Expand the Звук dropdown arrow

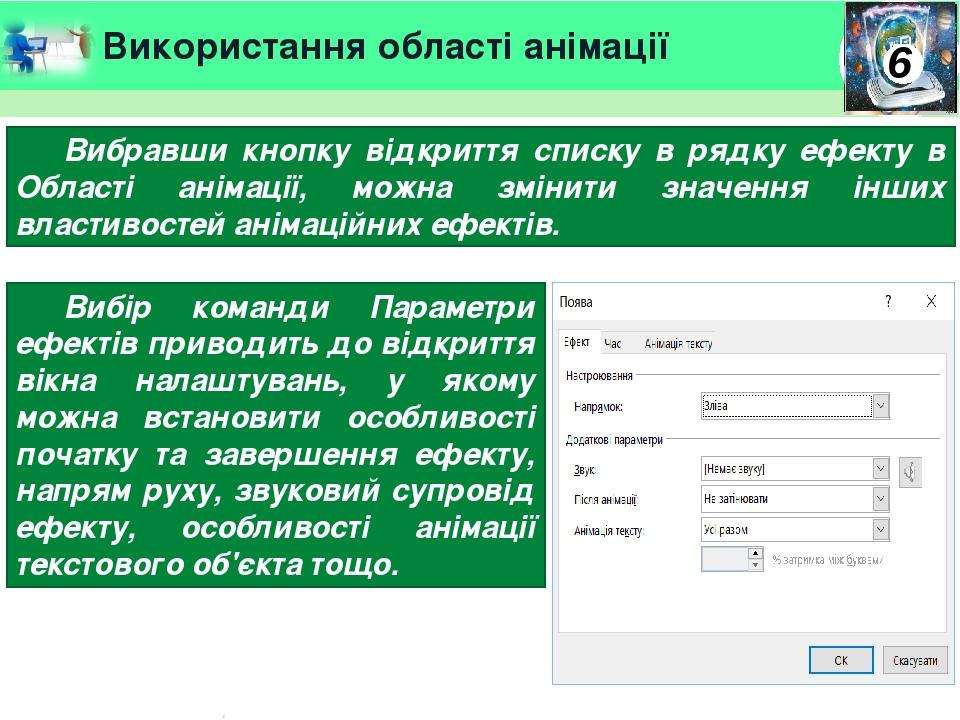pyautogui.click(x=880, y=469)
